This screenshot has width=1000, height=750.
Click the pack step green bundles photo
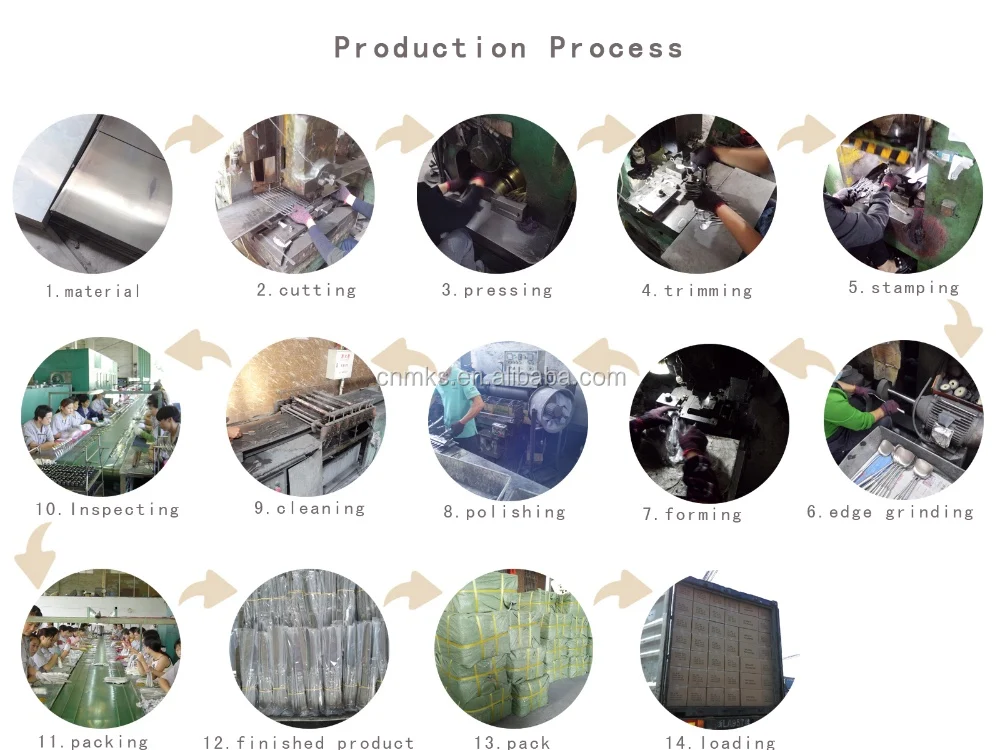pos(514,649)
